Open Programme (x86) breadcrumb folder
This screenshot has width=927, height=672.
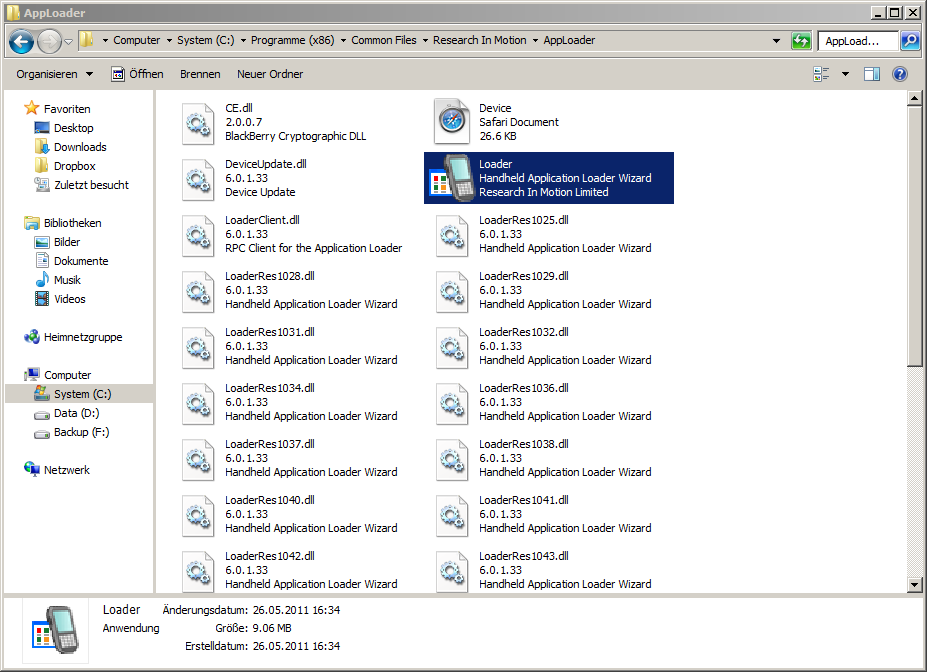click(292, 40)
